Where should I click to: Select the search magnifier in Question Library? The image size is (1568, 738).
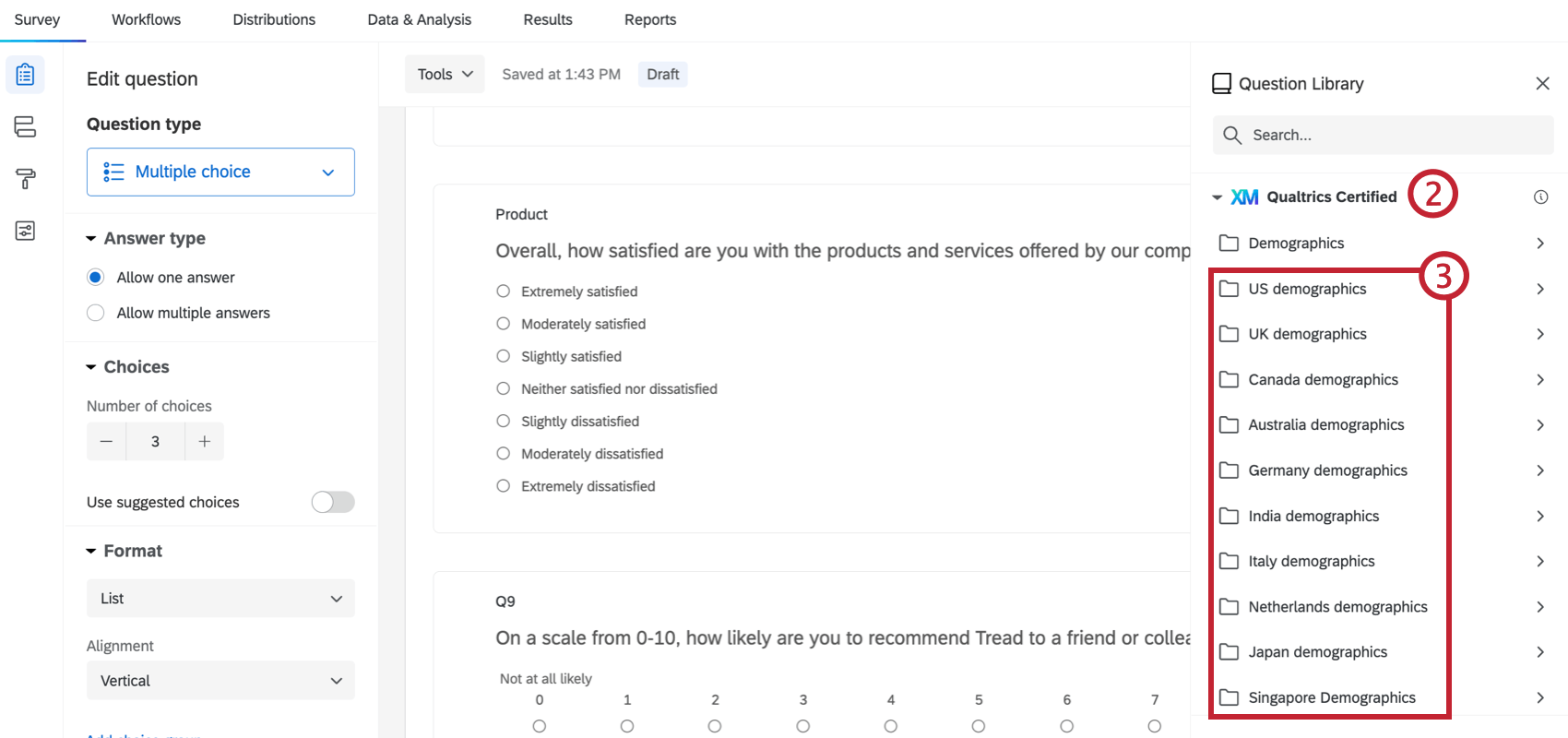[1232, 135]
